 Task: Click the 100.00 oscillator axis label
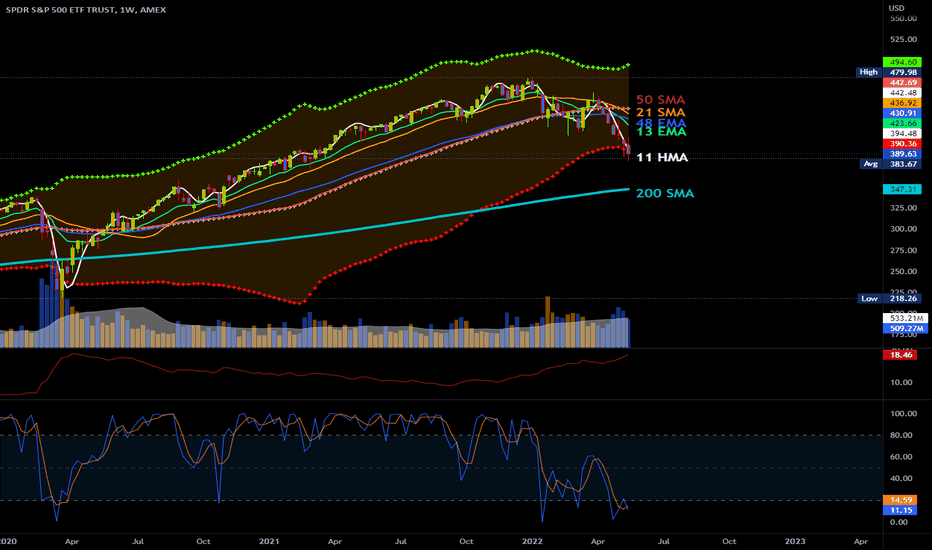click(903, 414)
